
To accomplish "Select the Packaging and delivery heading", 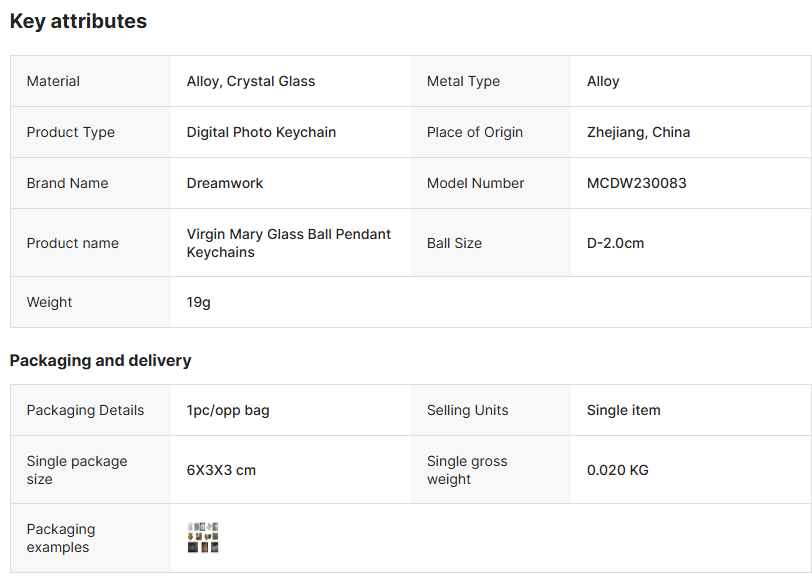I will [100, 360].
